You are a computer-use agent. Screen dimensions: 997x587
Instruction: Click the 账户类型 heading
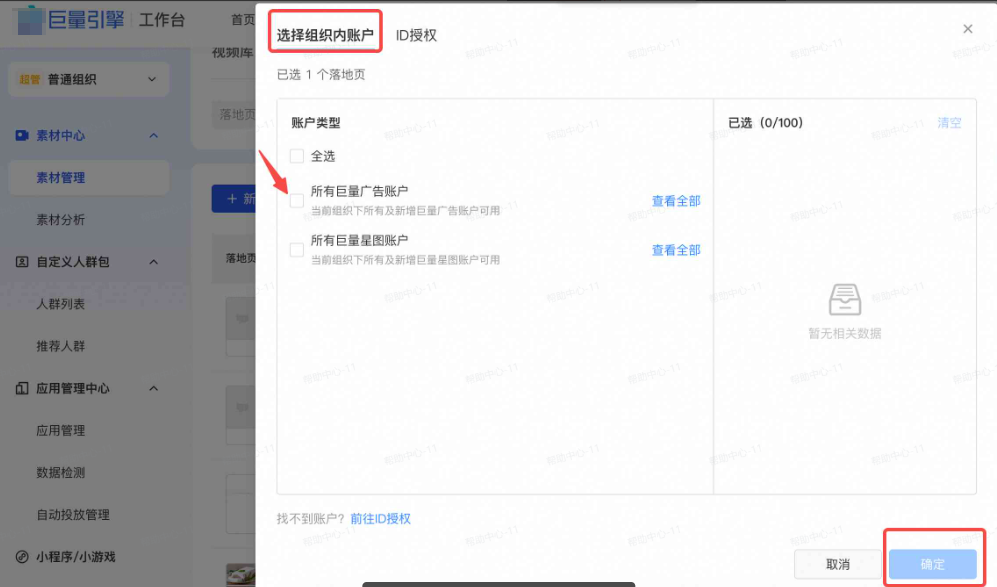click(x=316, y=123)
